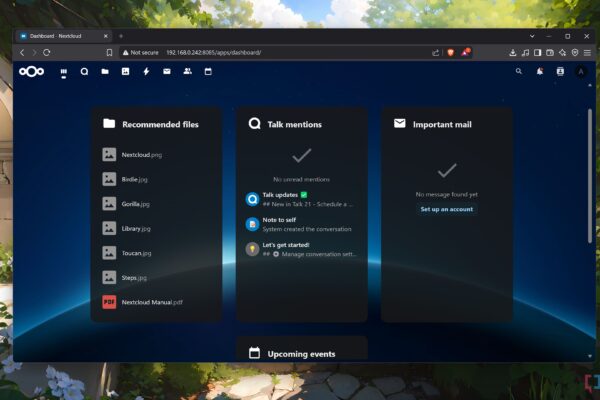The height and width of the screenshot is (400, 600).
Task: Expand the tab search chevron
Action: pos(532,36)
